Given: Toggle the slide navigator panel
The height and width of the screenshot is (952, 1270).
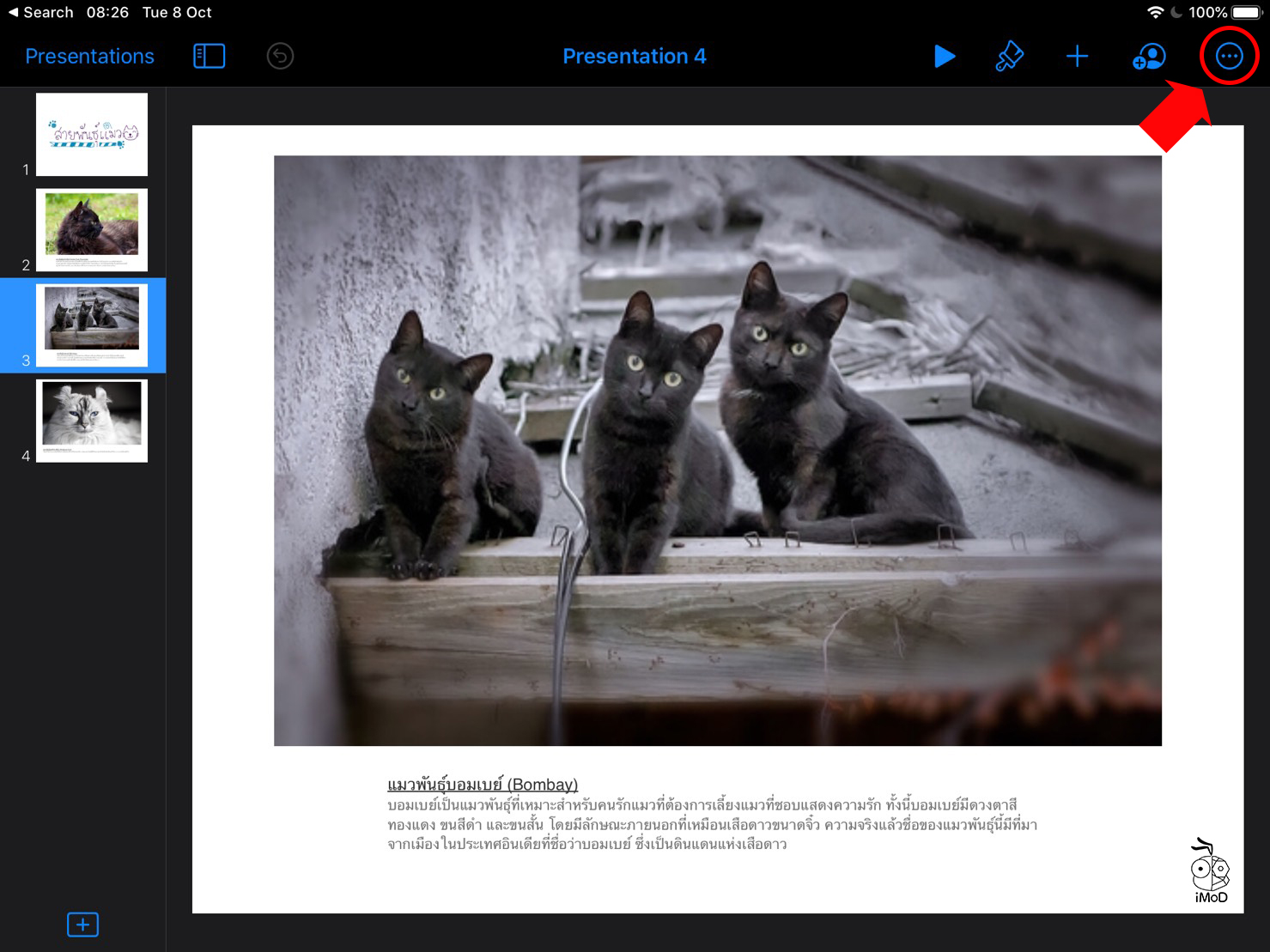Looking at the screenshot, I should pos(209,57).
